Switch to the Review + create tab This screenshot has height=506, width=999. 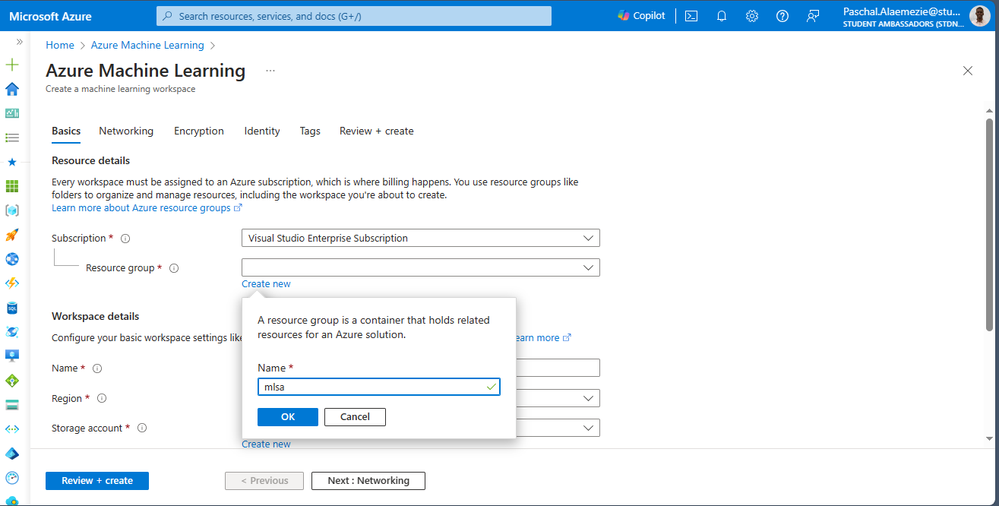pos(377,131)
